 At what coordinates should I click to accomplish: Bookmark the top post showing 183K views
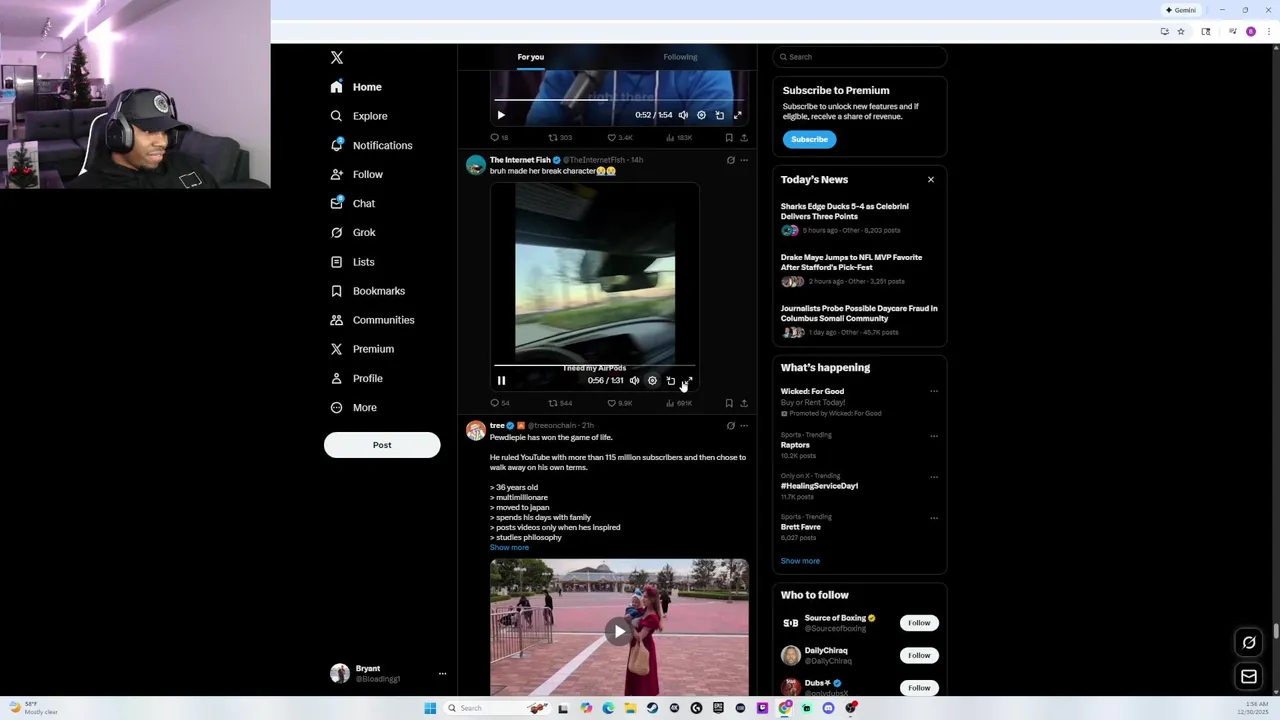tap(729, 138)
